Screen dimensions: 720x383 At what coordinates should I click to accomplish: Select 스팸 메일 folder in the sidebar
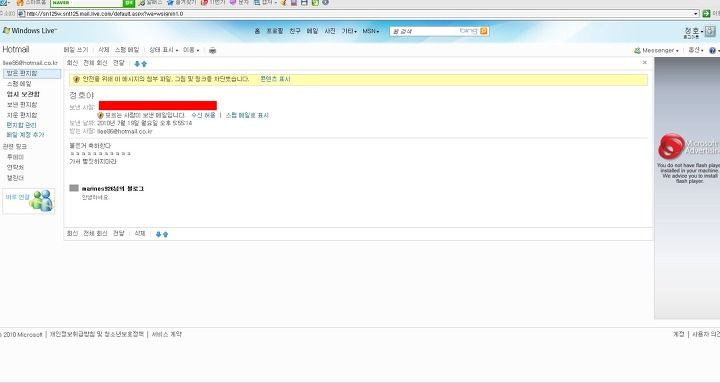pos(19,84)
